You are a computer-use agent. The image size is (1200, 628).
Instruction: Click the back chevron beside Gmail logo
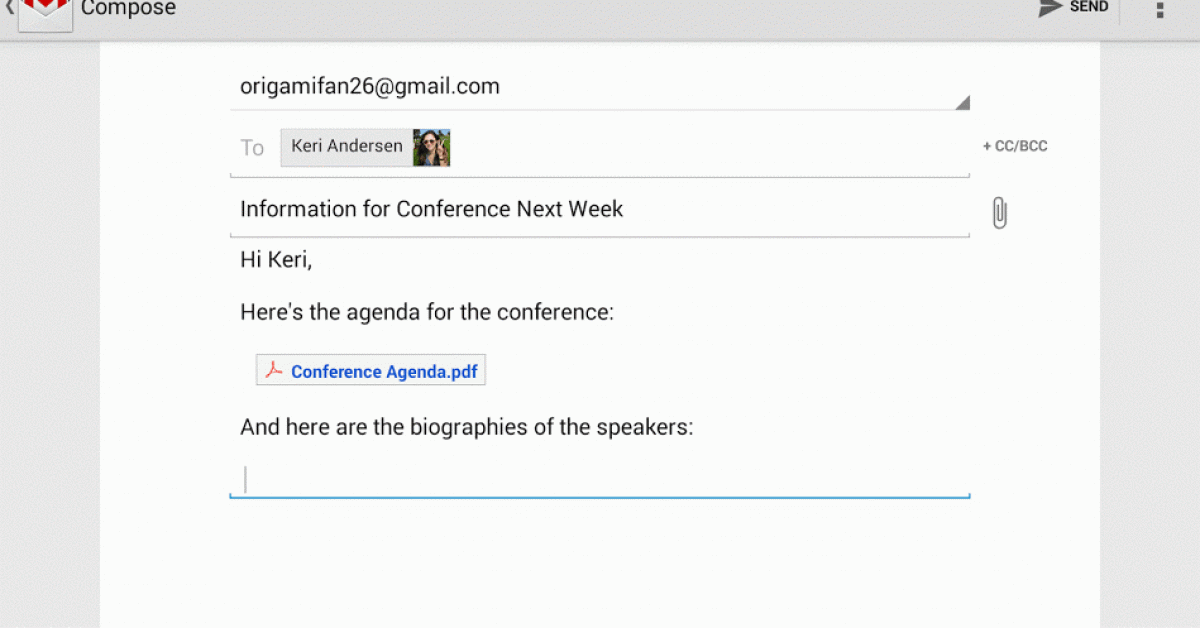tap(9, 8)
